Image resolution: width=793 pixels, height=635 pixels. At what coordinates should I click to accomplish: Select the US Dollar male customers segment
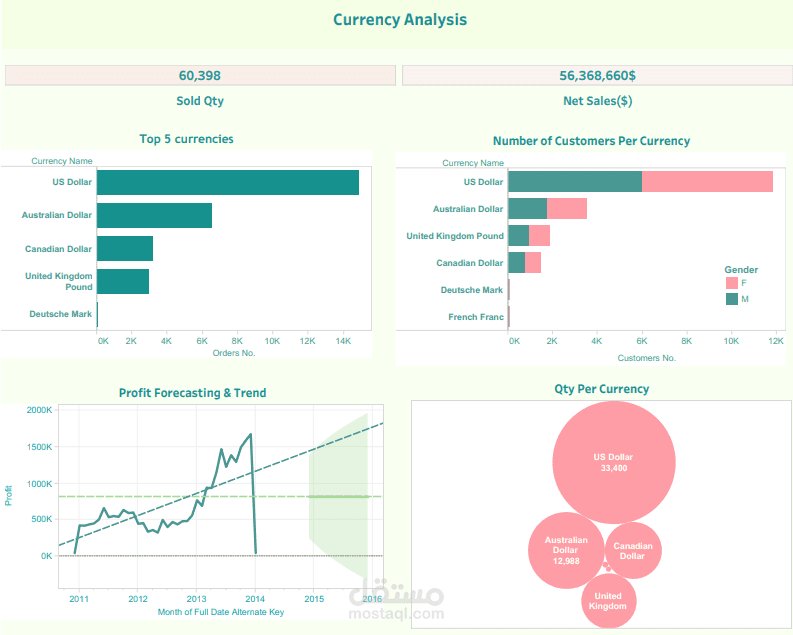point(575,182)
